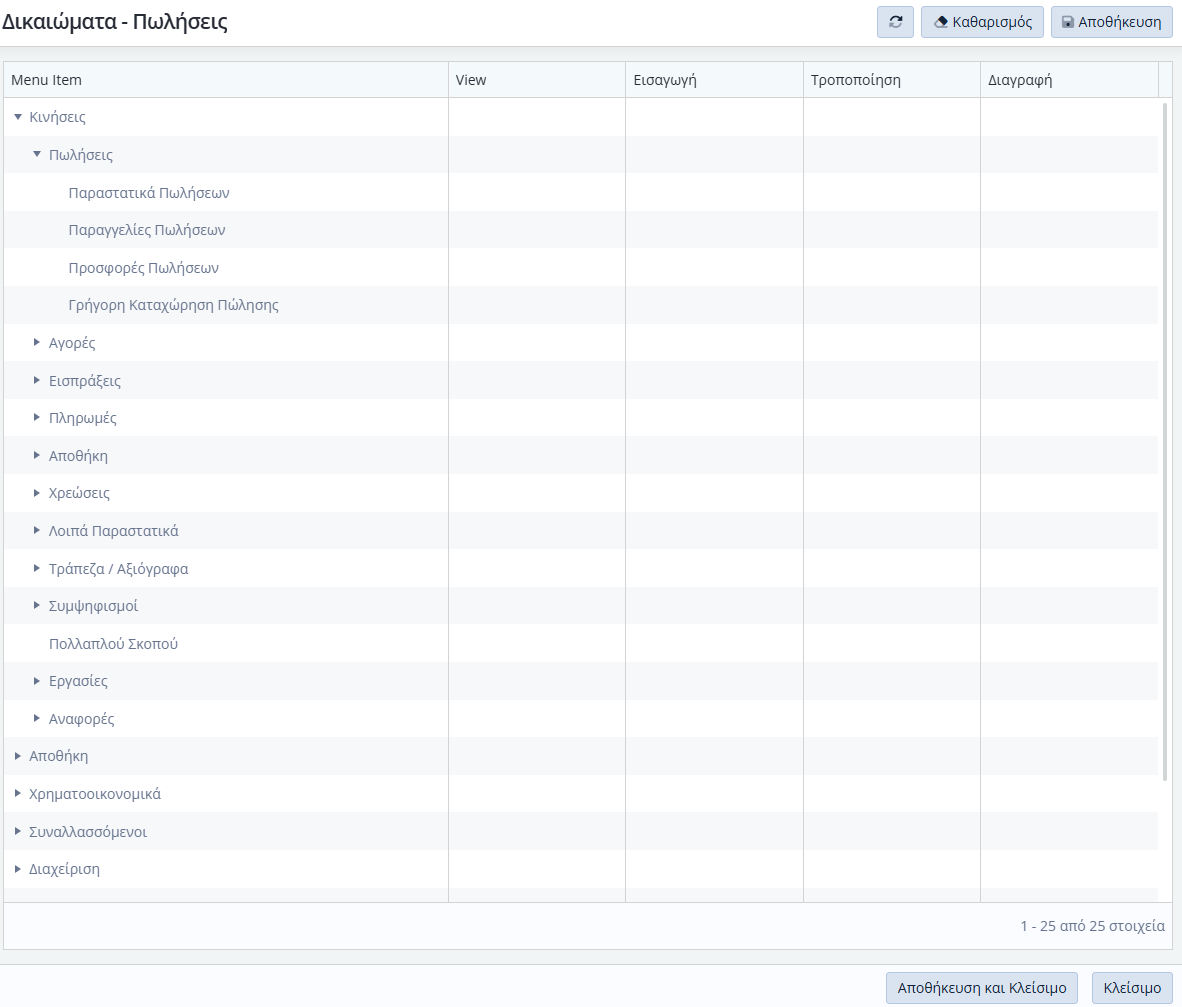Click the grid vertical scrollbar

coord(1165,442)
